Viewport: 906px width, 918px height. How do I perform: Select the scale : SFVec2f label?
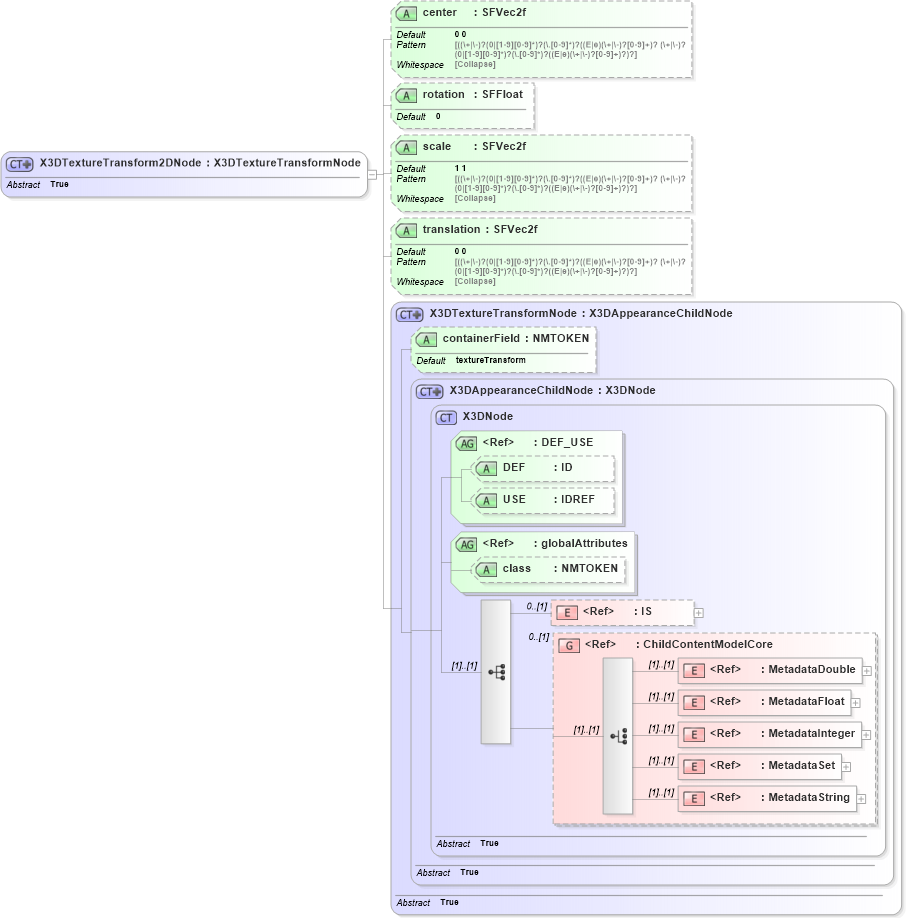(x=475, y=146)
